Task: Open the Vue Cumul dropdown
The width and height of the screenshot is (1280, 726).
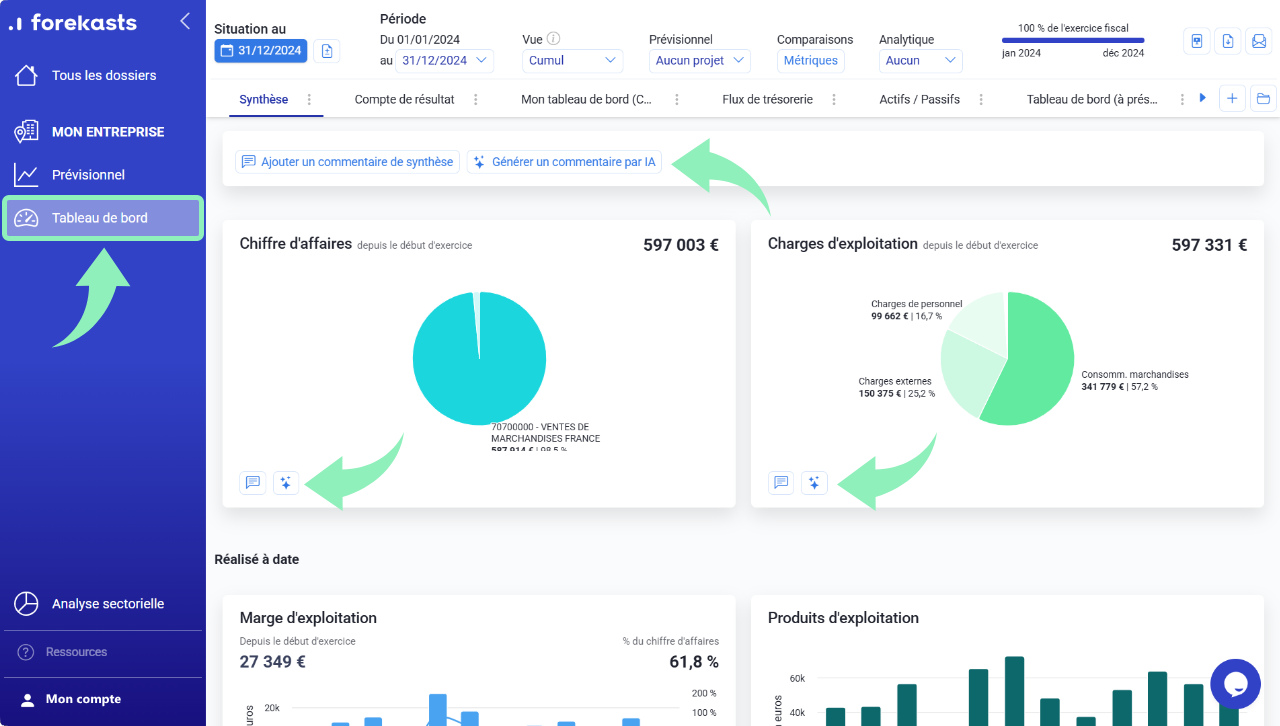Action: pyautogui.click(x=573, y=60)
